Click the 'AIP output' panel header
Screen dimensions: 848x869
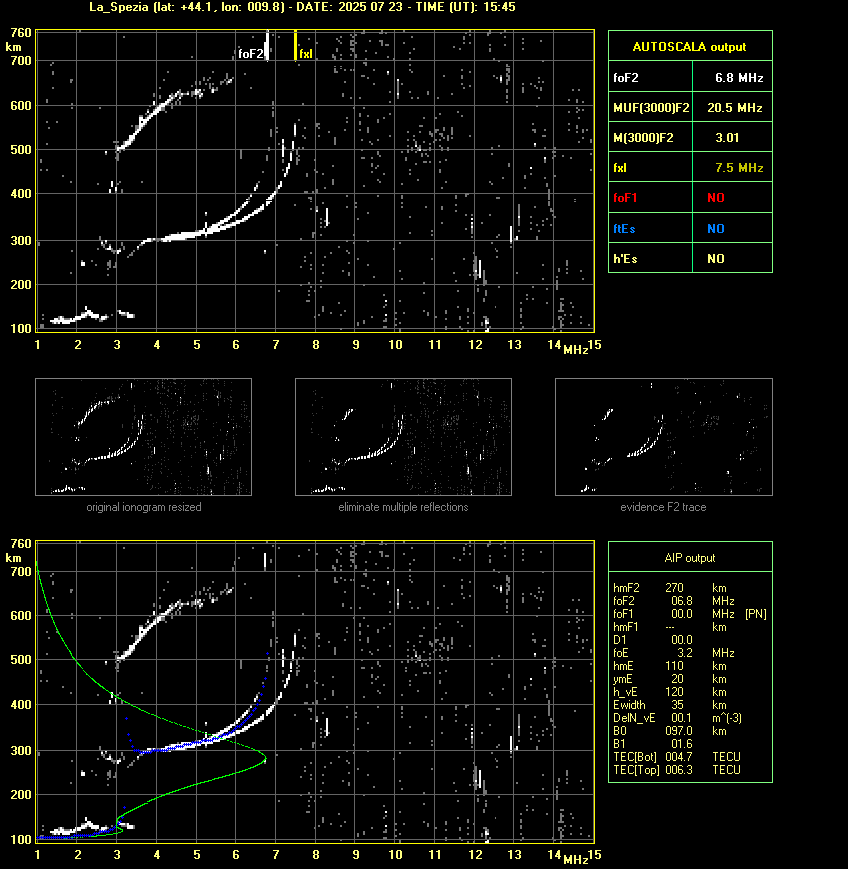[x=690, y=558]
